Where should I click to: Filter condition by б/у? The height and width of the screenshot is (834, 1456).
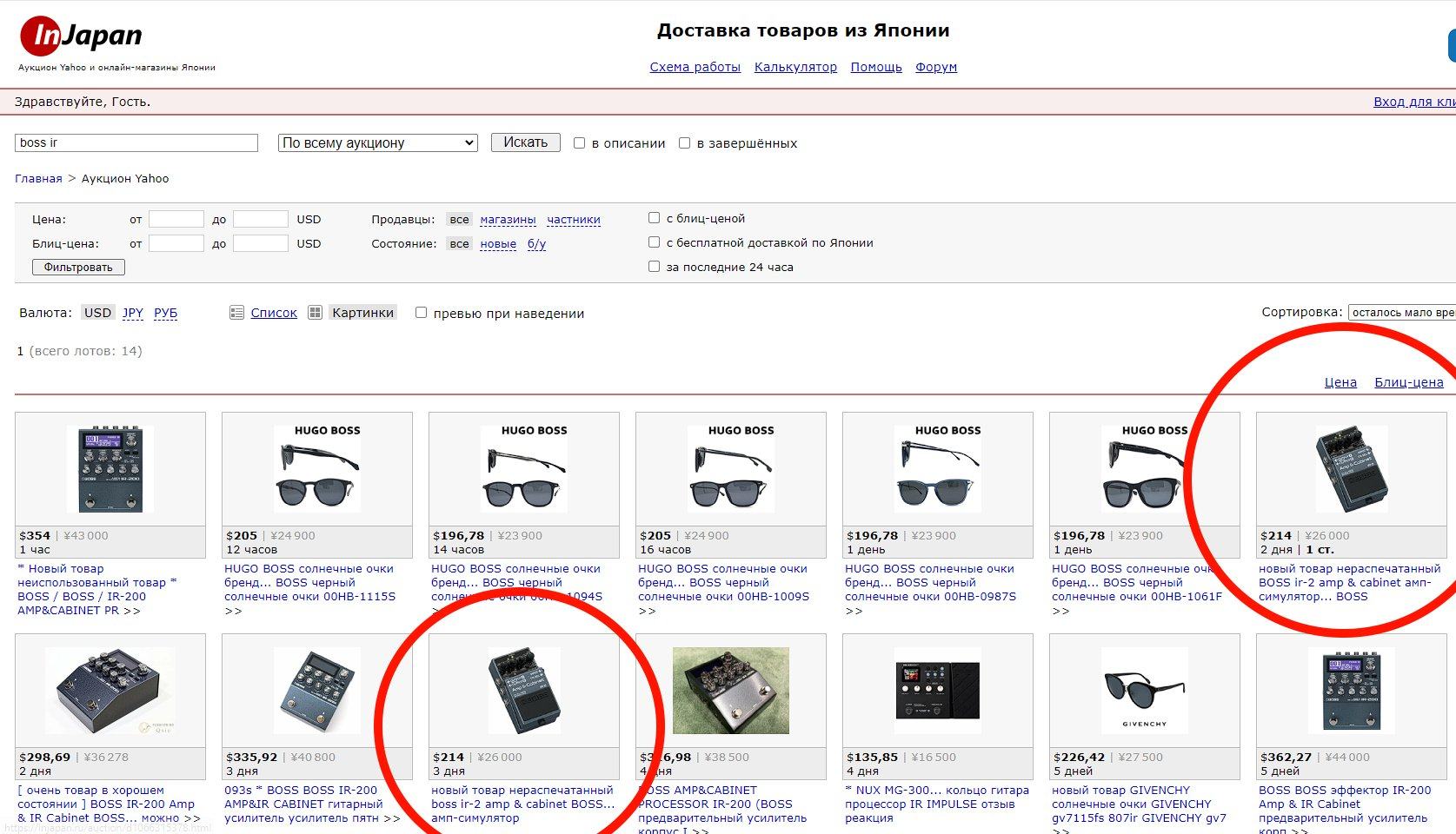(536, 244)
